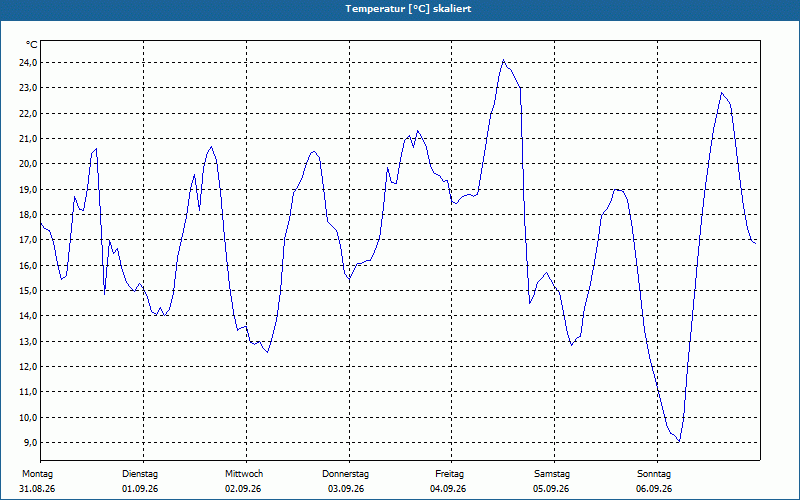The image size is (800, 500).
Task: Click the 22,0 y-axis label
Action: click(28, 113)
